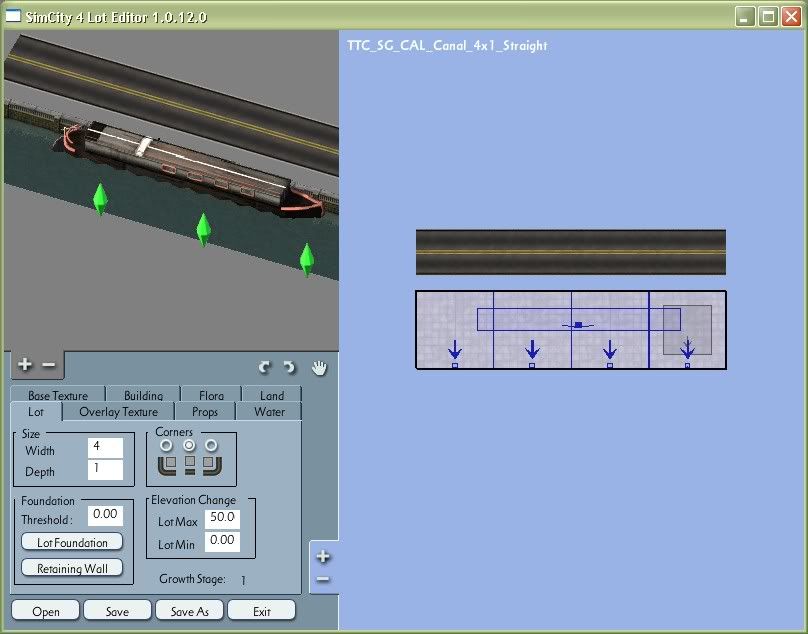Click the left rounded corner shape icon
The image size is (808, 634).
(x=167, y=465)
